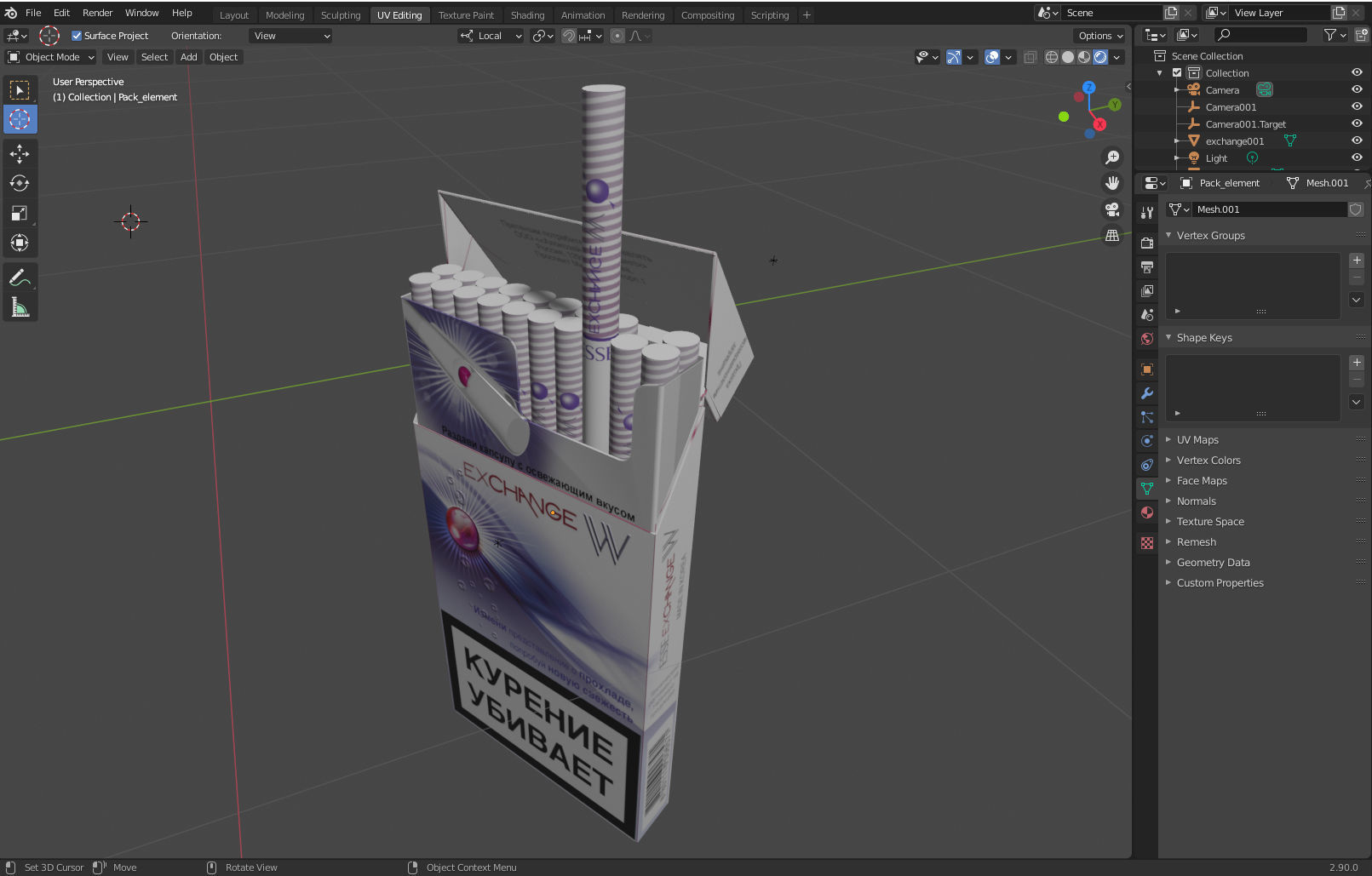Open the Object Constraints properties tab
Screen dimensions: 1372x876
1147,465
